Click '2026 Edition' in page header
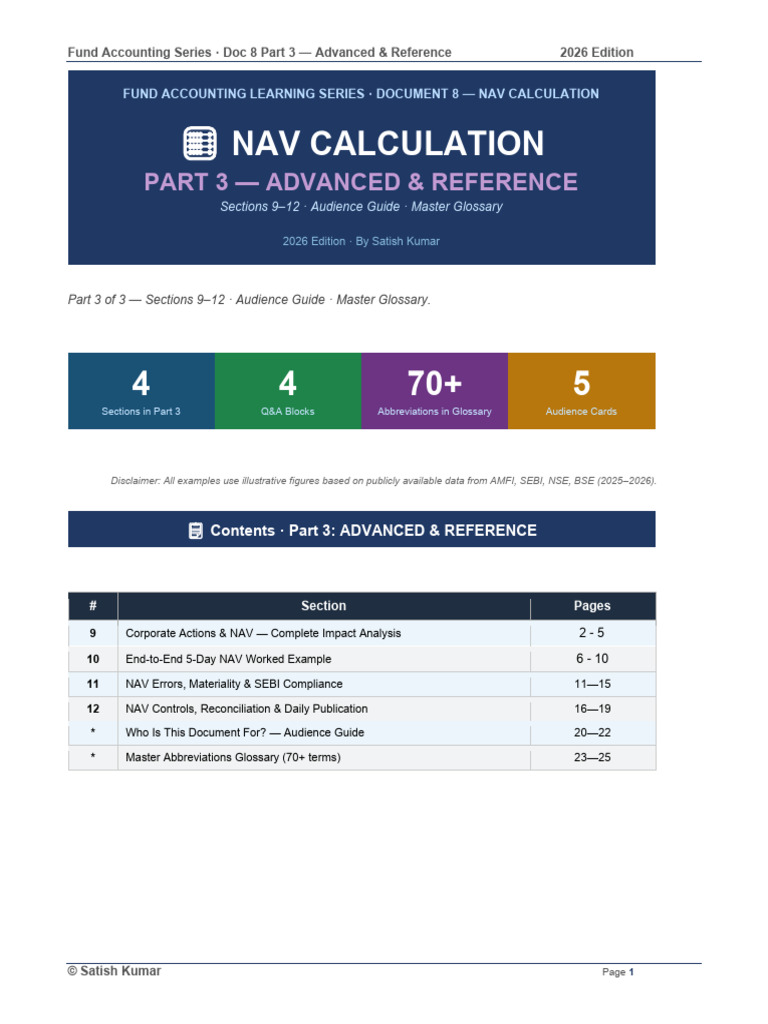 tap(597, 52)
